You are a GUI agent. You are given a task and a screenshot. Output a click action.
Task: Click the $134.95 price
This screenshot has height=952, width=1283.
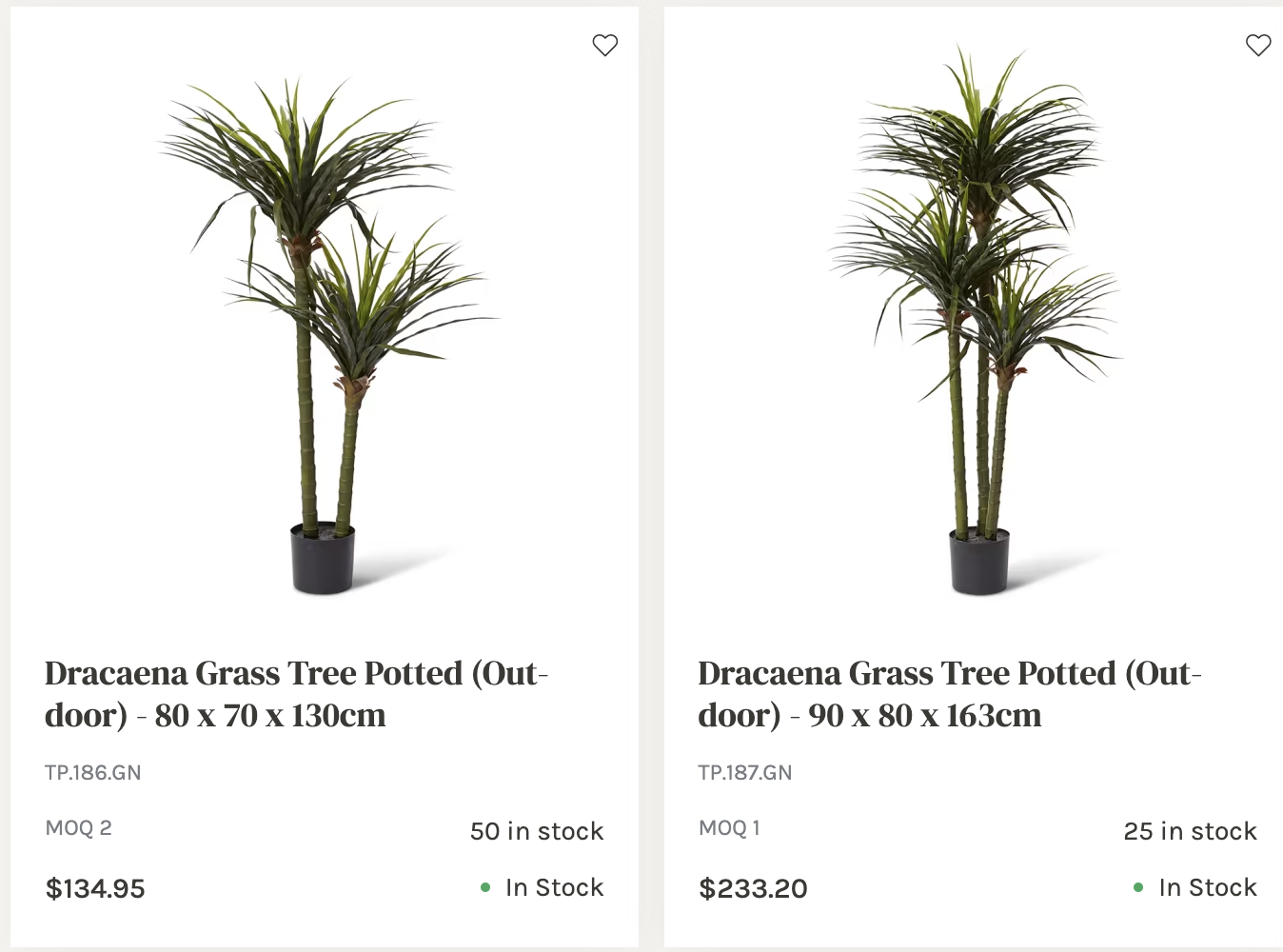95,889
